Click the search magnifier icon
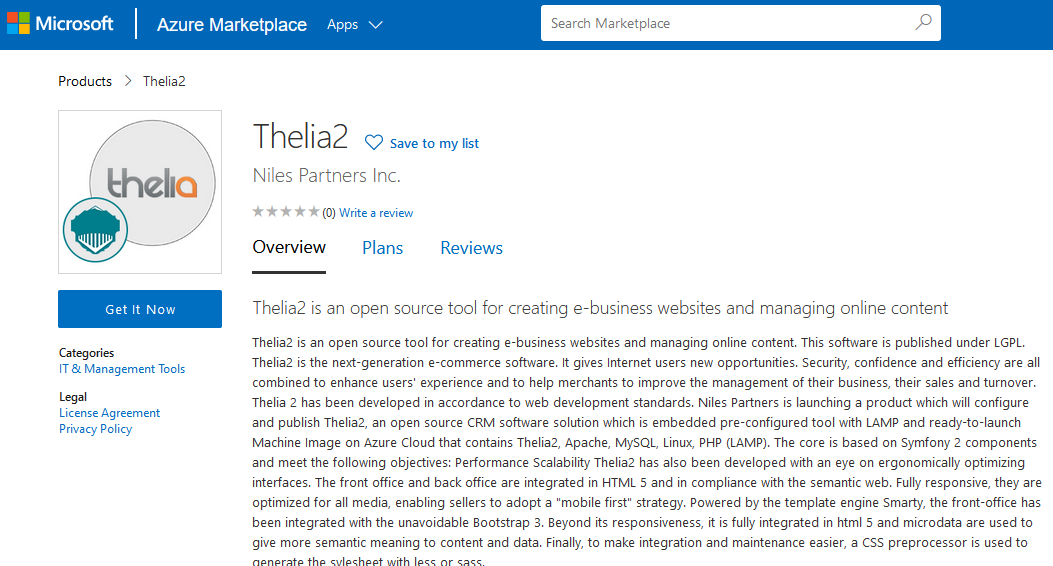The image size is (1053, 566). pos(923,23)
